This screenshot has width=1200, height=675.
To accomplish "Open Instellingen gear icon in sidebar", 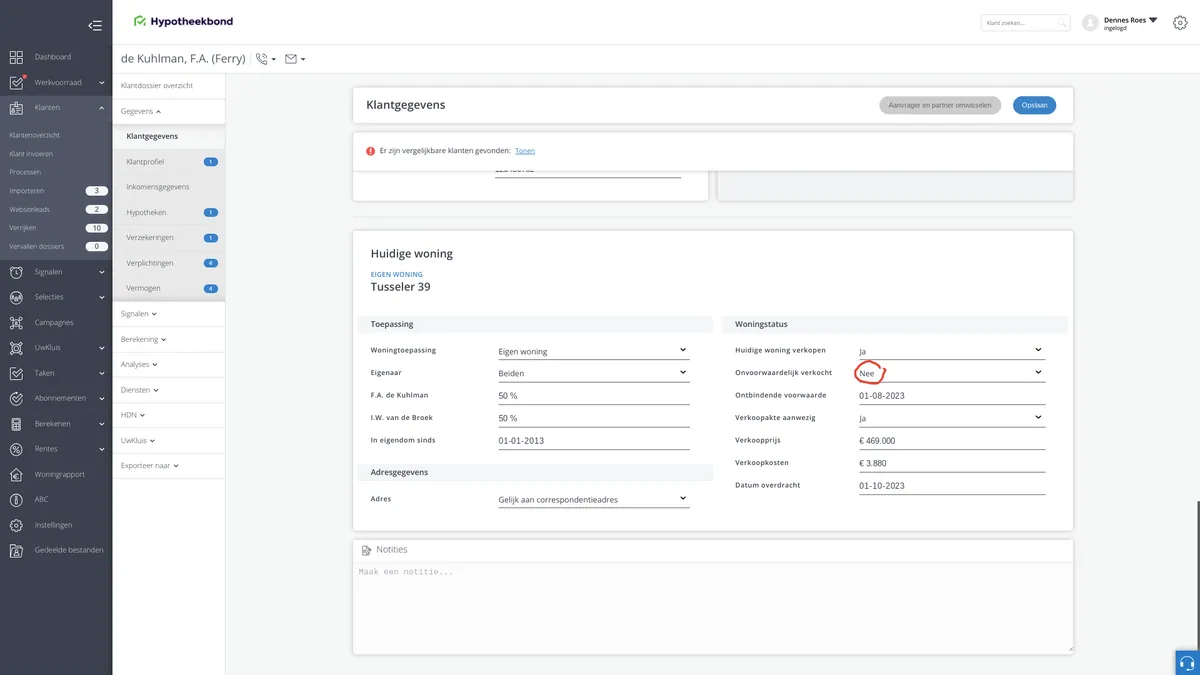I will coord(16,525).
